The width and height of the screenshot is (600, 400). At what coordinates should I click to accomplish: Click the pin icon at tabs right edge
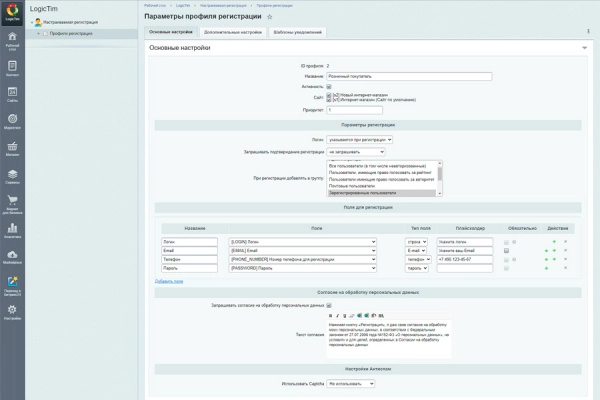(588, 31)
